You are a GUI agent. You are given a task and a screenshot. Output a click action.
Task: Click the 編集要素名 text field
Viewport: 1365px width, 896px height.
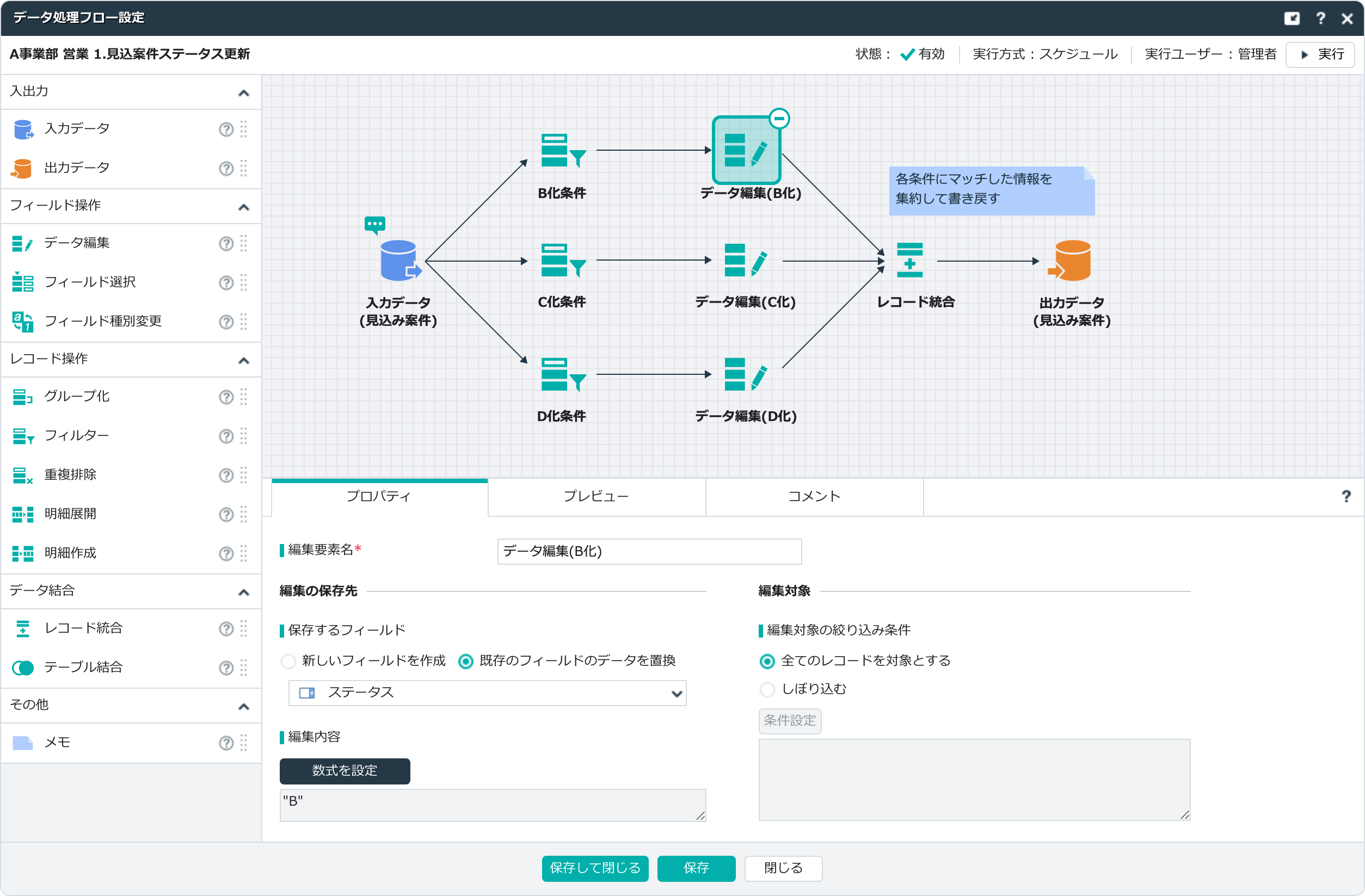tap(649, 552)
